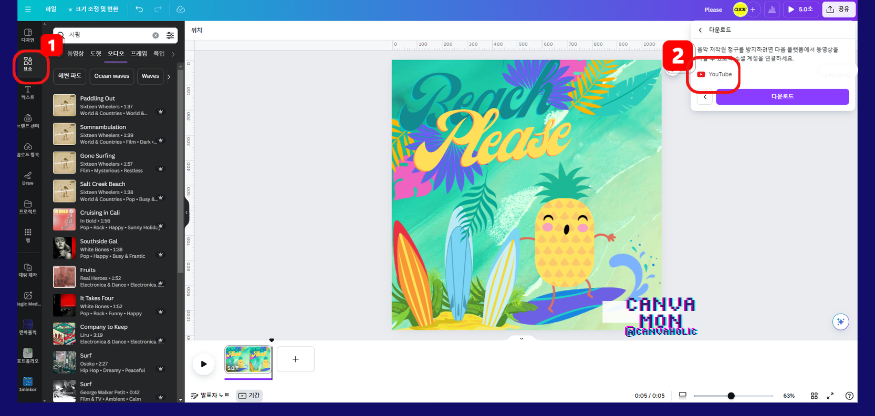The image size is (875, 416).
Task: Play the timeline preview
Action: coord(204,364)
